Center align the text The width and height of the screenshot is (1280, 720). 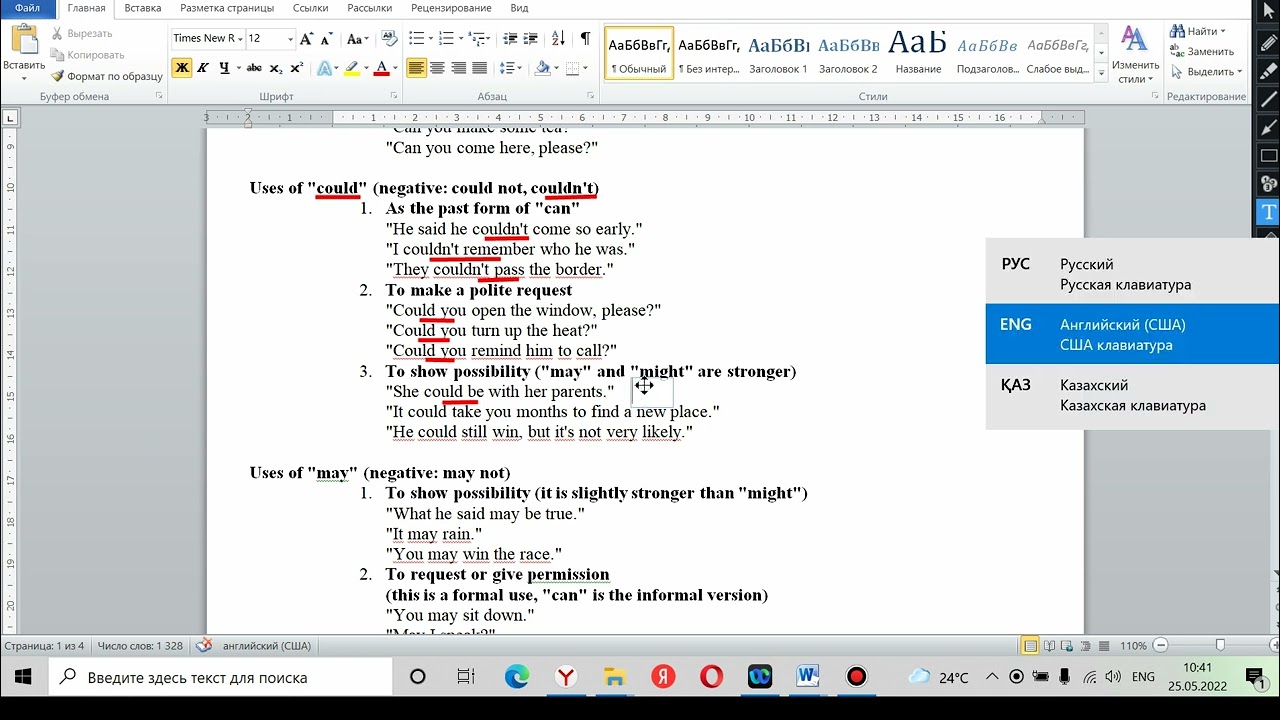point(438,68)
